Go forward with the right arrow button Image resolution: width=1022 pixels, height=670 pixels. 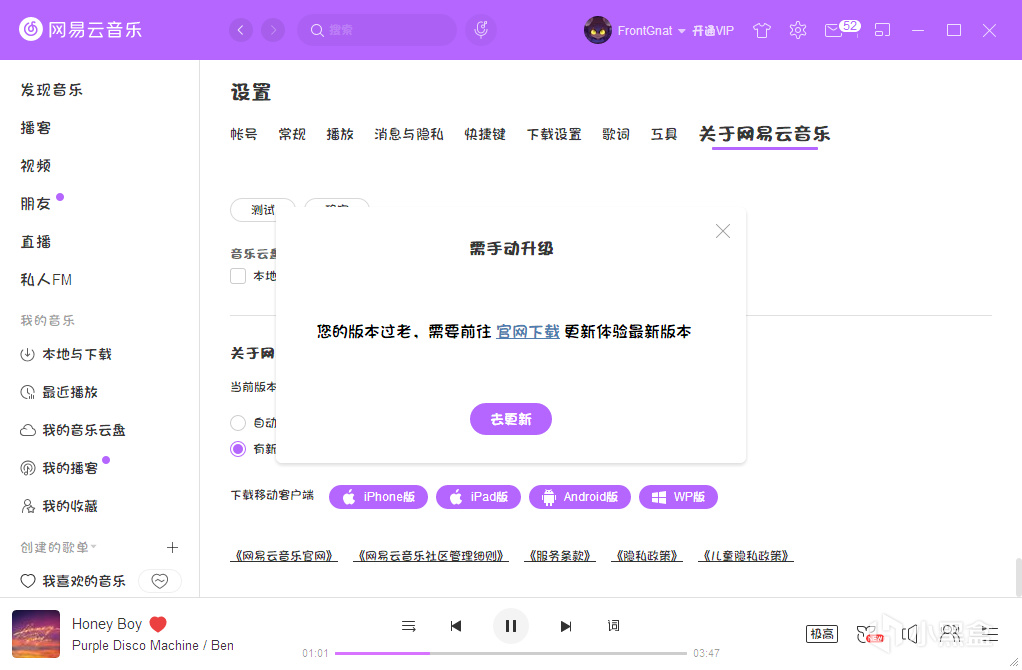[x=273, y=30]
